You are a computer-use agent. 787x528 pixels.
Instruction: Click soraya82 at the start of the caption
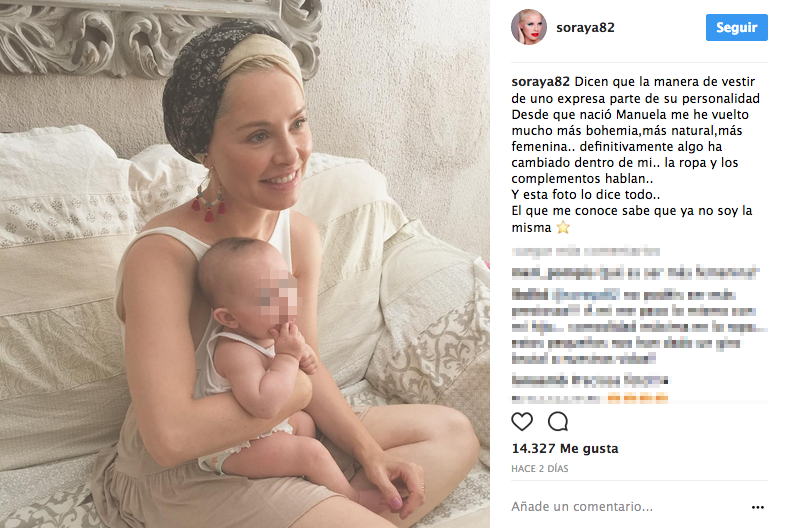(x=540, y=82)
